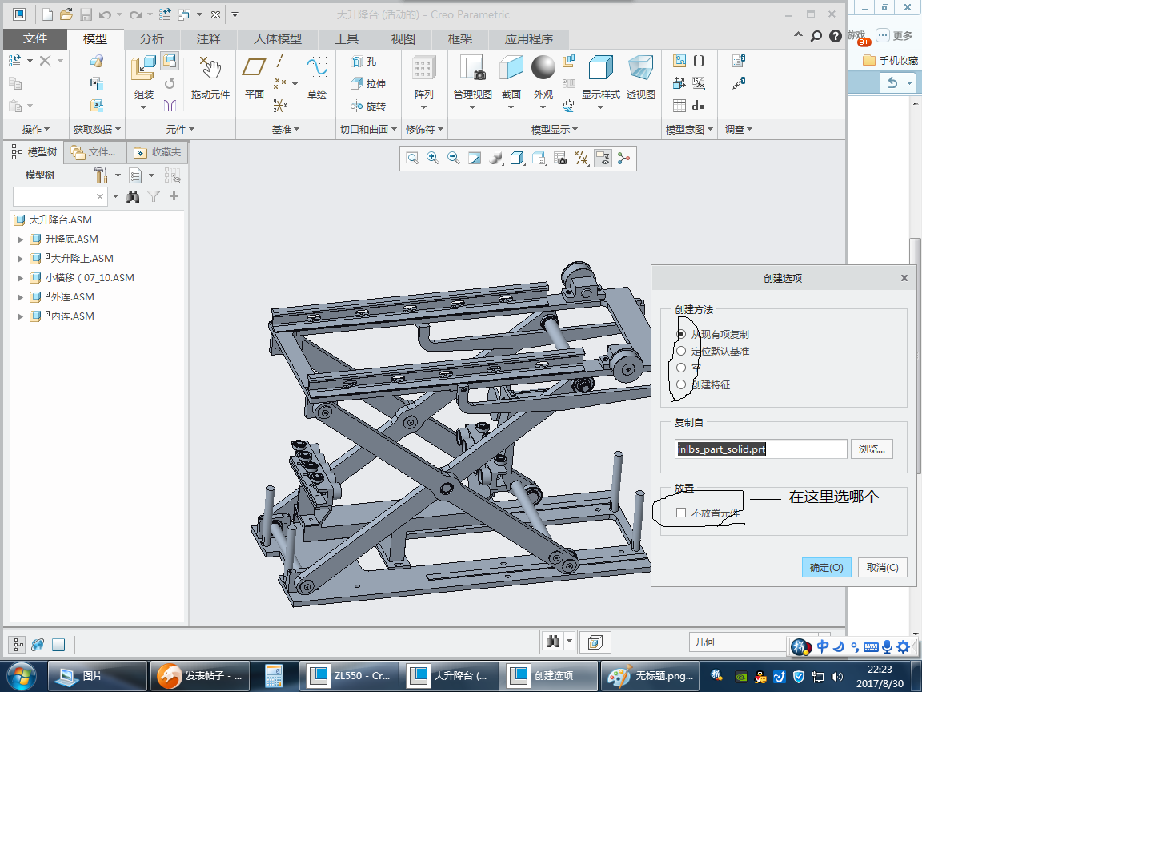
Task: Toggle the annotation display icon in graphics toolbar
Action: click(602, 158)
